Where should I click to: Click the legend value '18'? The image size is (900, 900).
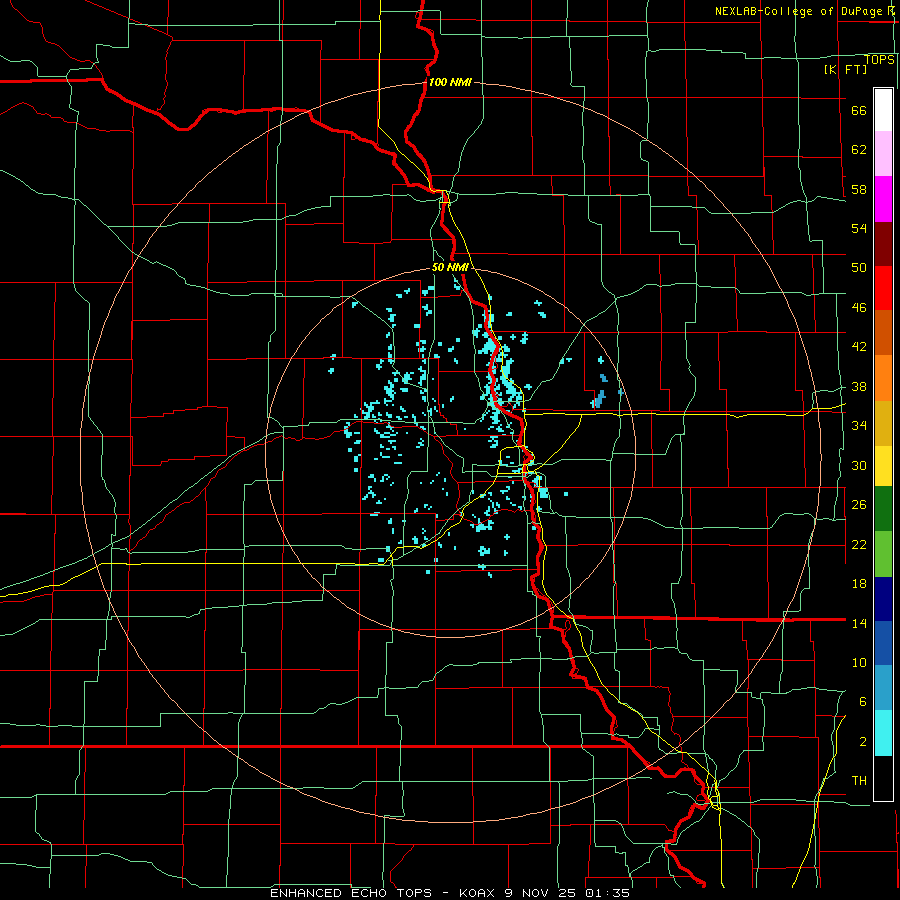pyautogui.click(x=859, y=584)
